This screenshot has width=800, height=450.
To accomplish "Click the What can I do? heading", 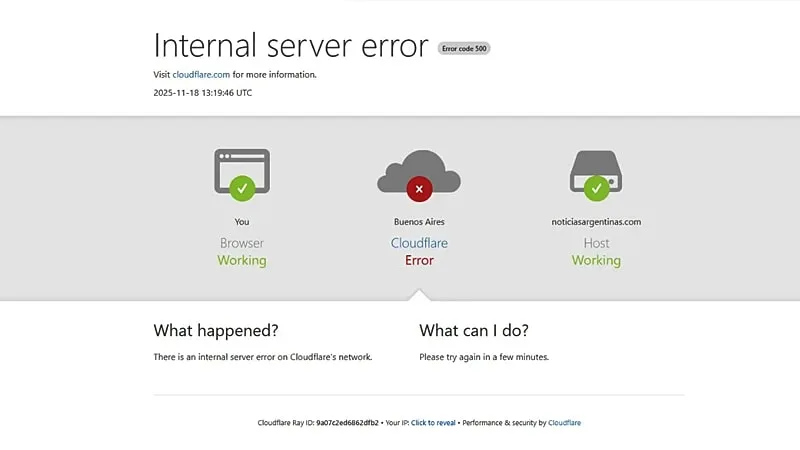I will 474,331.
